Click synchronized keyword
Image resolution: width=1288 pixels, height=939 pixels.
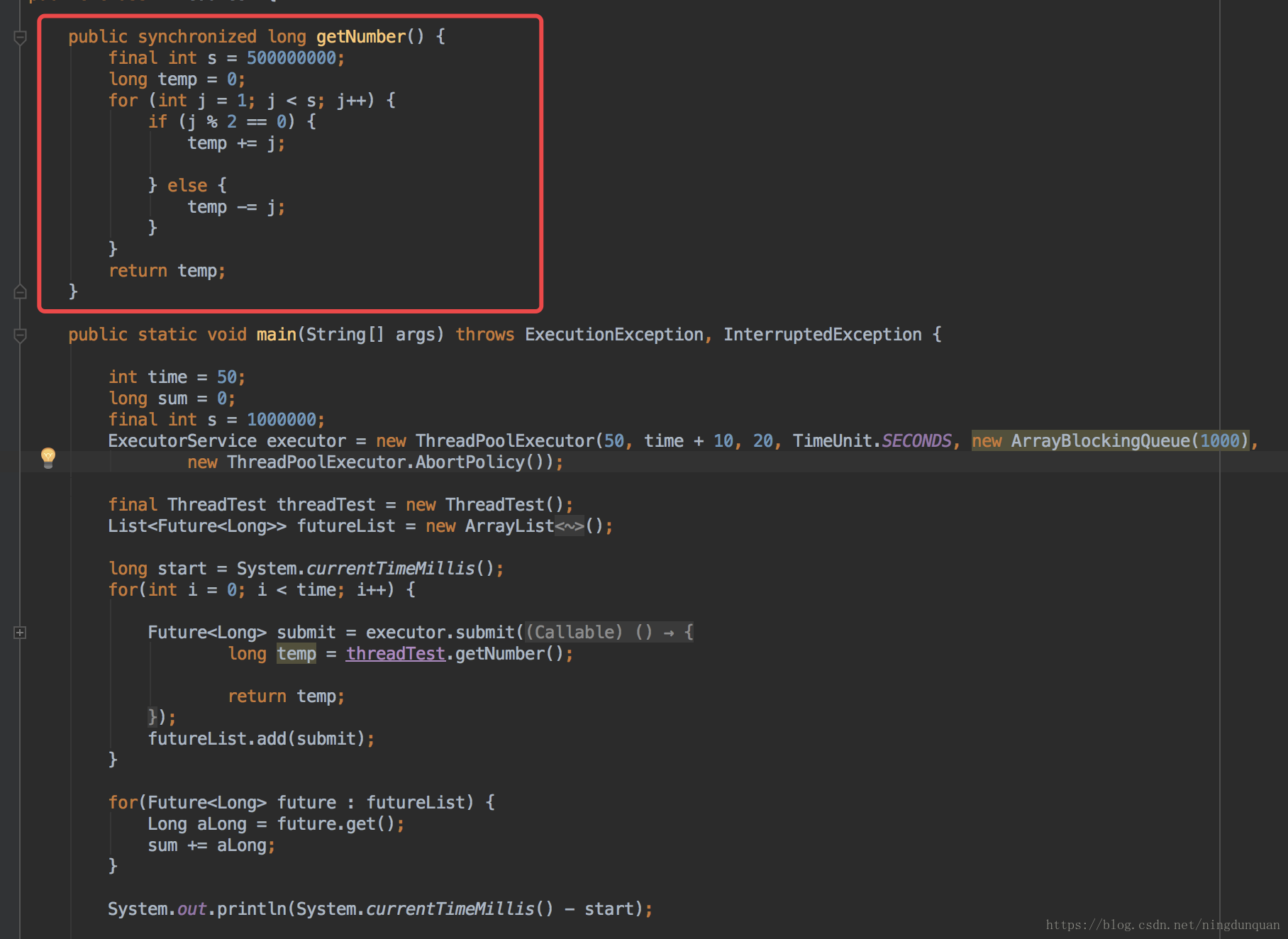(x=197, y=37)
